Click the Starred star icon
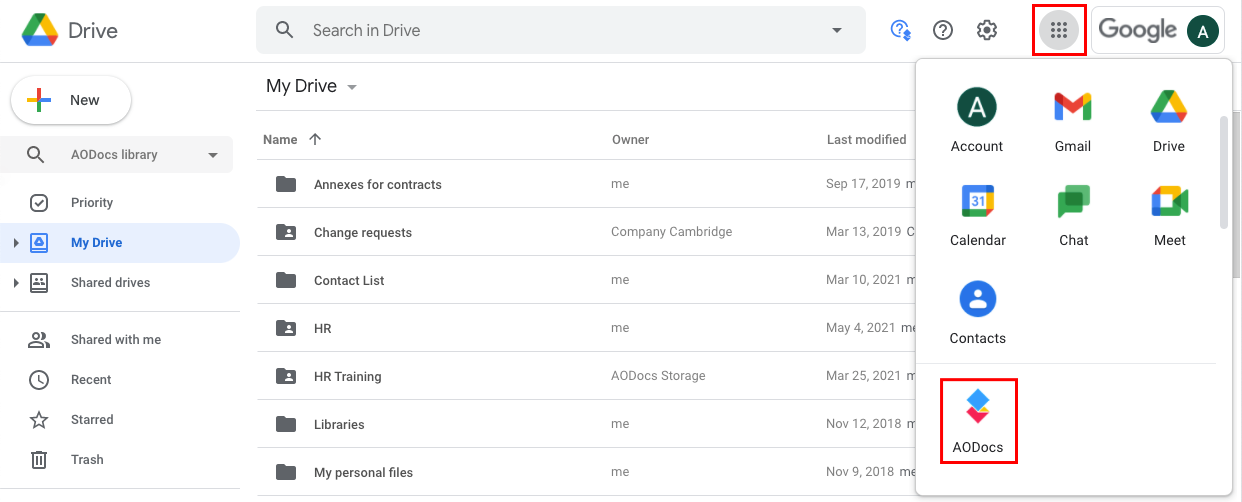 tap(39, 420)
